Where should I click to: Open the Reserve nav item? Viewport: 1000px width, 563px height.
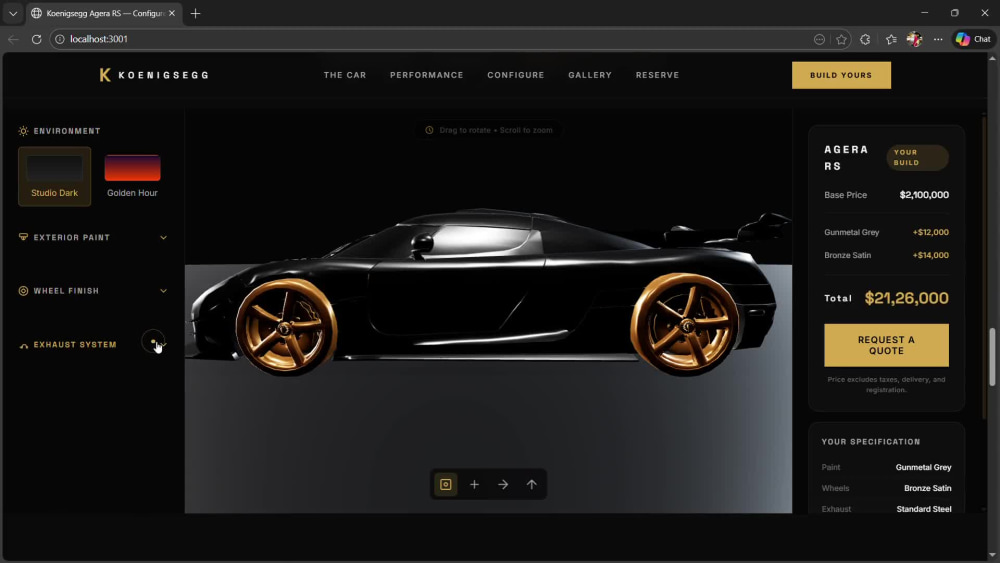tap(658, 75)
